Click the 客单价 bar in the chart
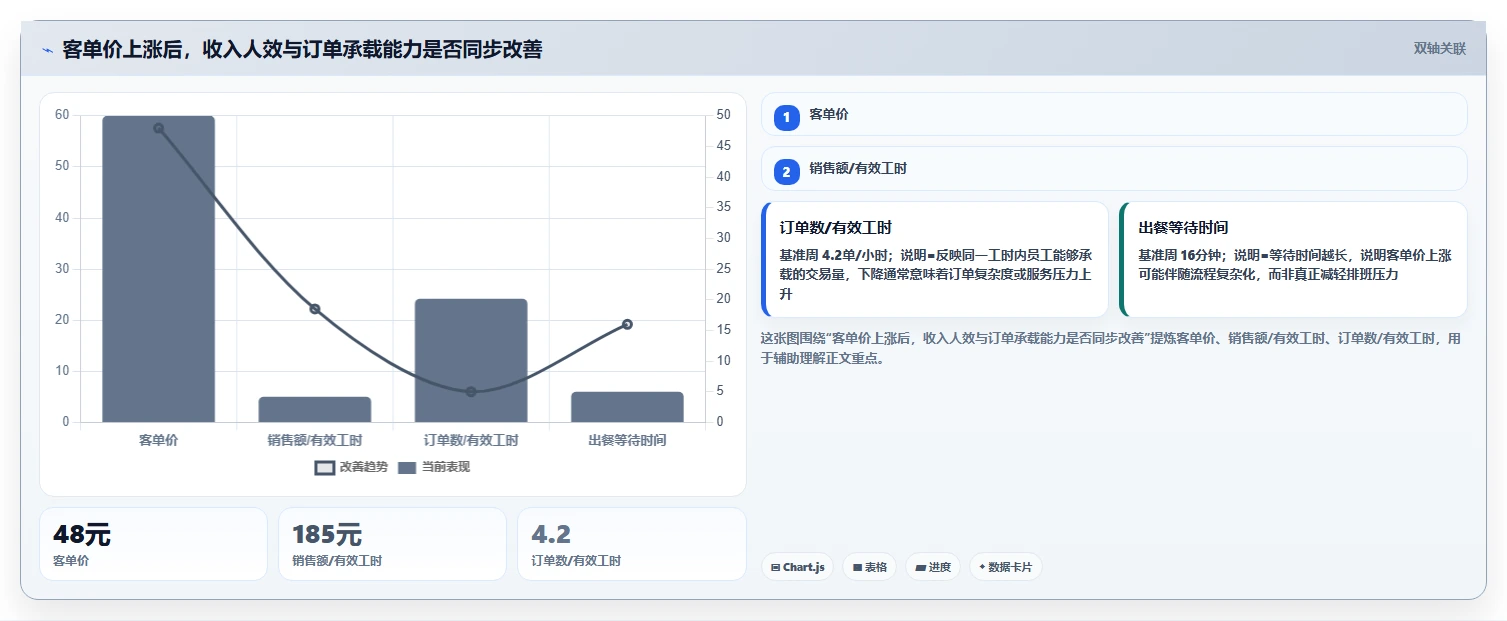The image size is (1507, 621). tap(158, 269)
